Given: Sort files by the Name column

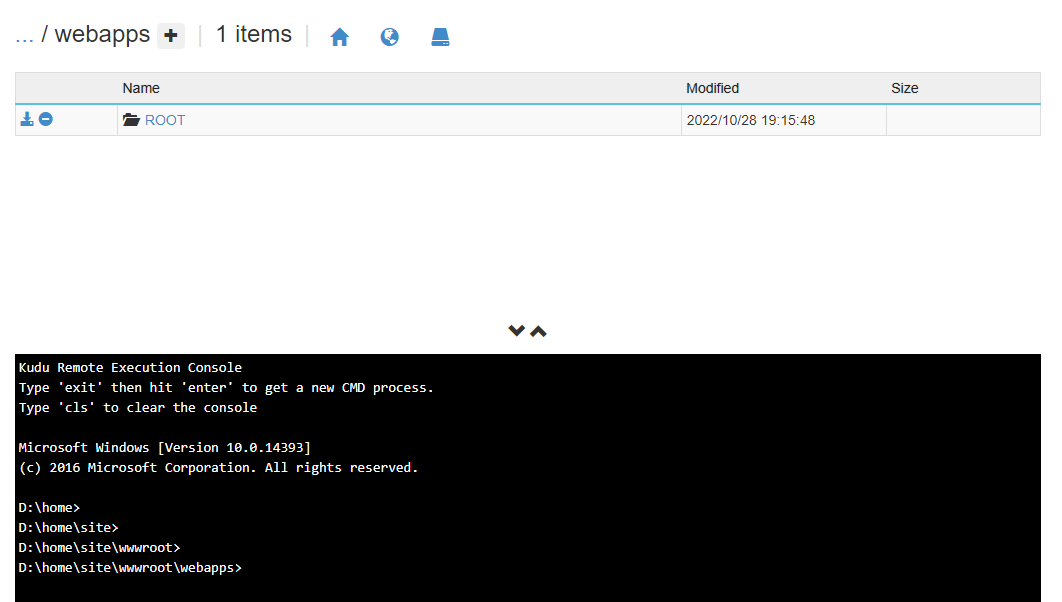Looking at the screenshot, I should click(x=141, y=88).
